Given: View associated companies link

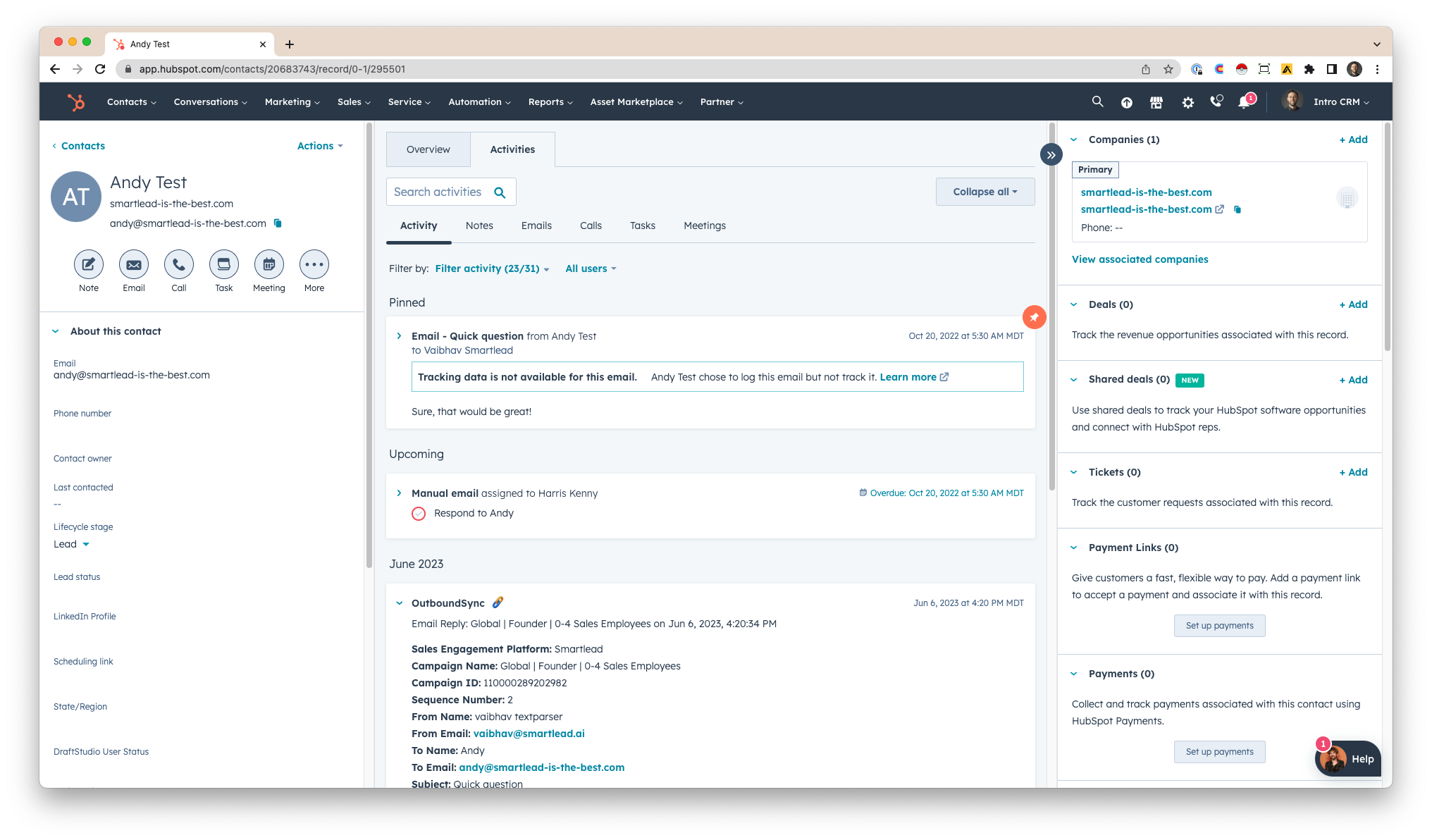Looking at the screenshot, I should pos(1140,259).
